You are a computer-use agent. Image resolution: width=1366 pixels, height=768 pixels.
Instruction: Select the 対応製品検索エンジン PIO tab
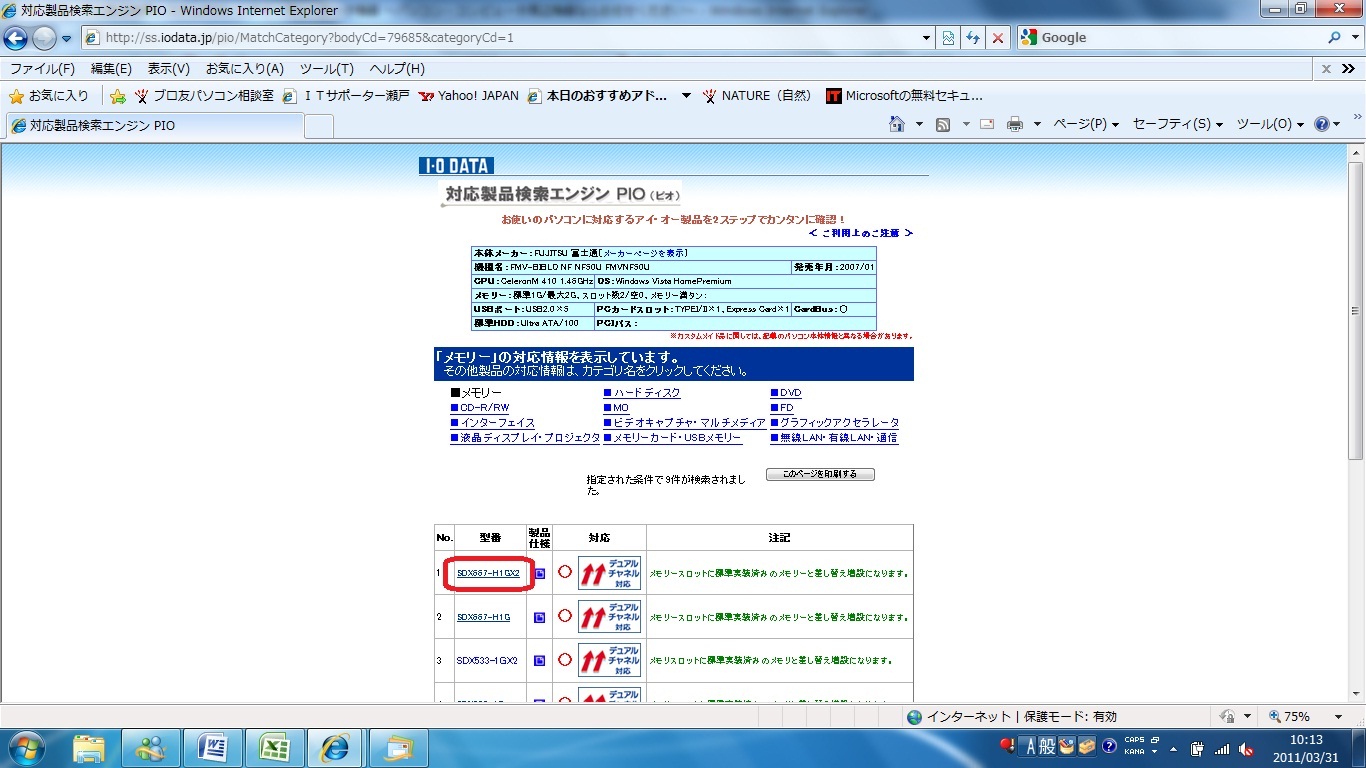pos(153,126)
